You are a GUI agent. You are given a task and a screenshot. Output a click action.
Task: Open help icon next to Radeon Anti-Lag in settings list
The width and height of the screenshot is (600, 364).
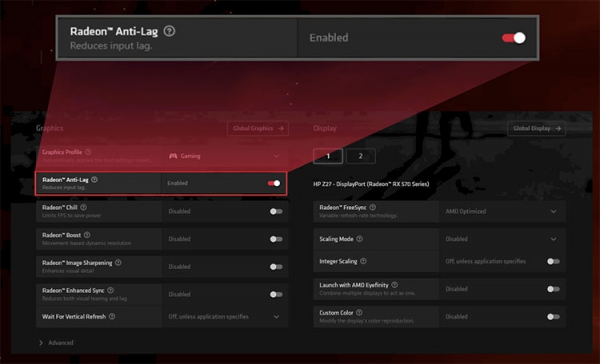pyautogui.click(x=94, y=180)
